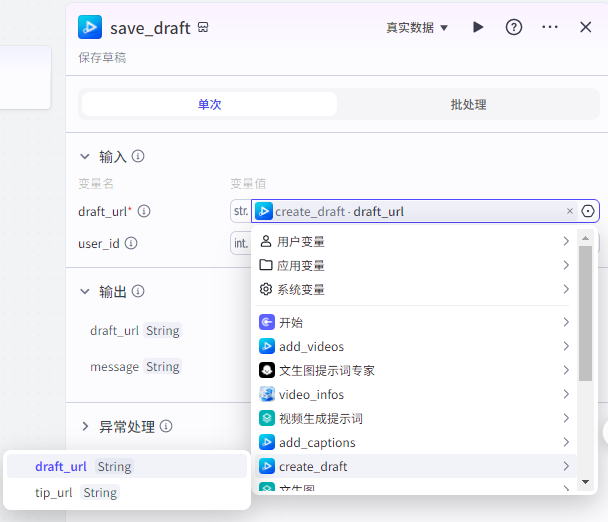608x522 pixels.
Task: Open the more options ellipsis menu
Action: coord(550,27)
